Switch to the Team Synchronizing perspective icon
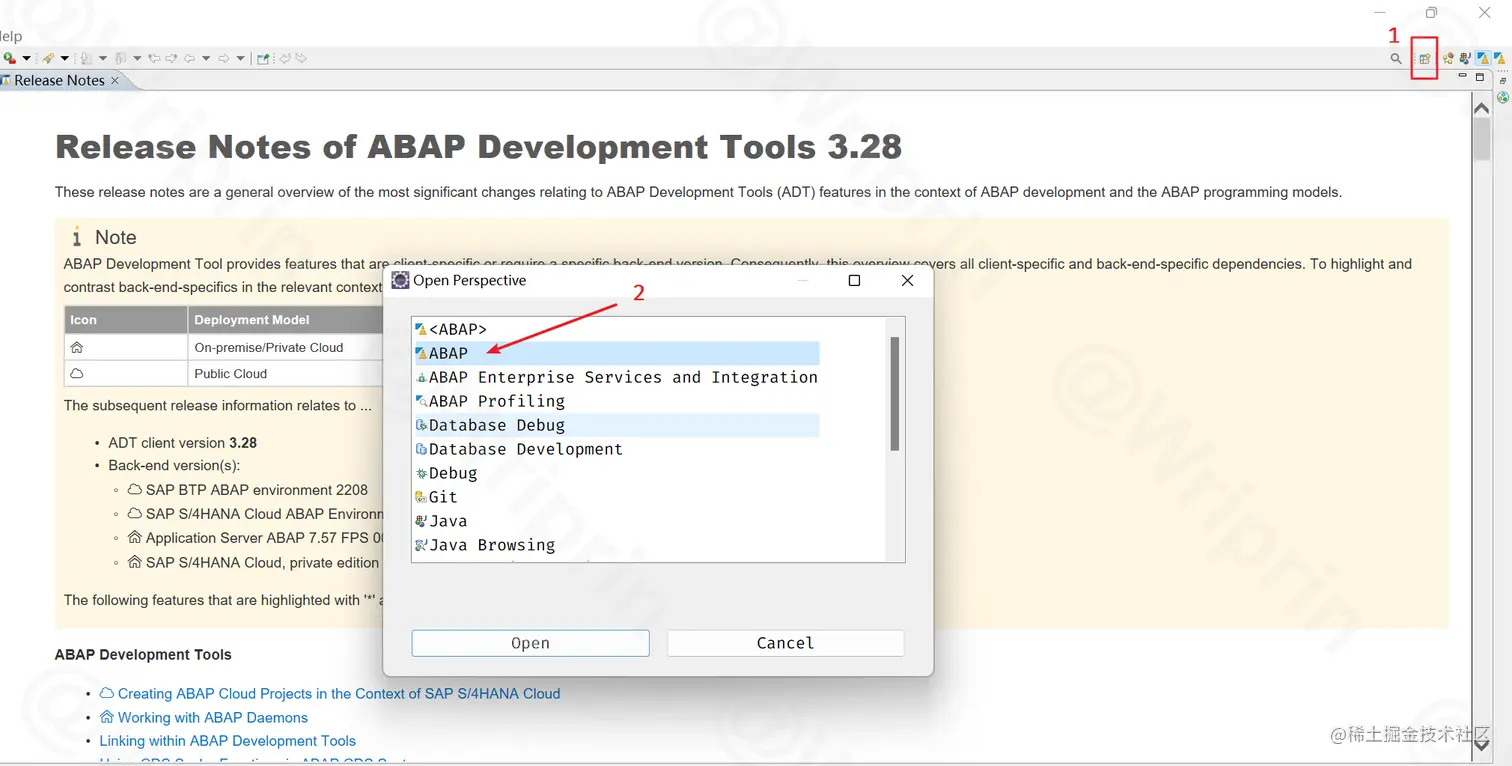This screenshot has width=1512, height=766. (1448, 58)
